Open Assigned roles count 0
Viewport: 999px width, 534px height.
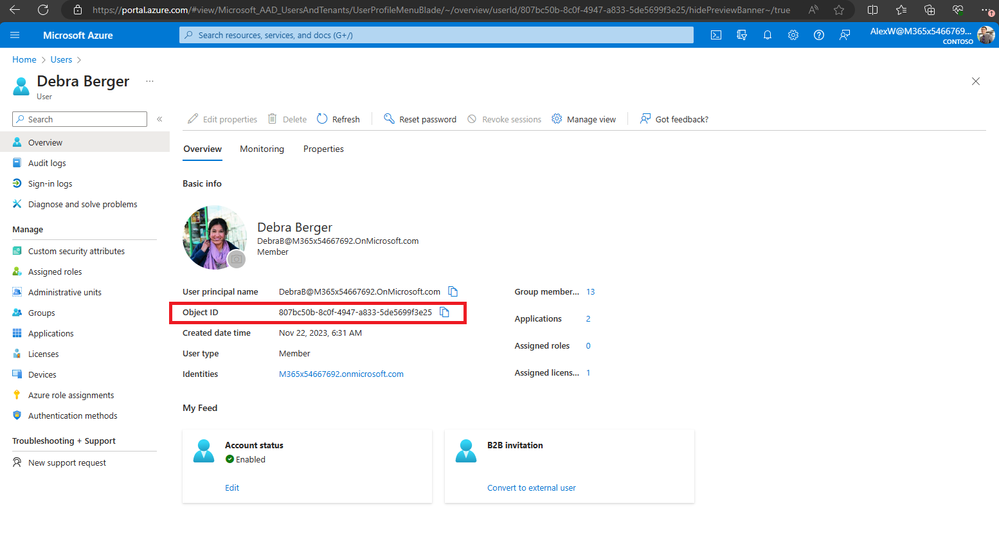588,345
